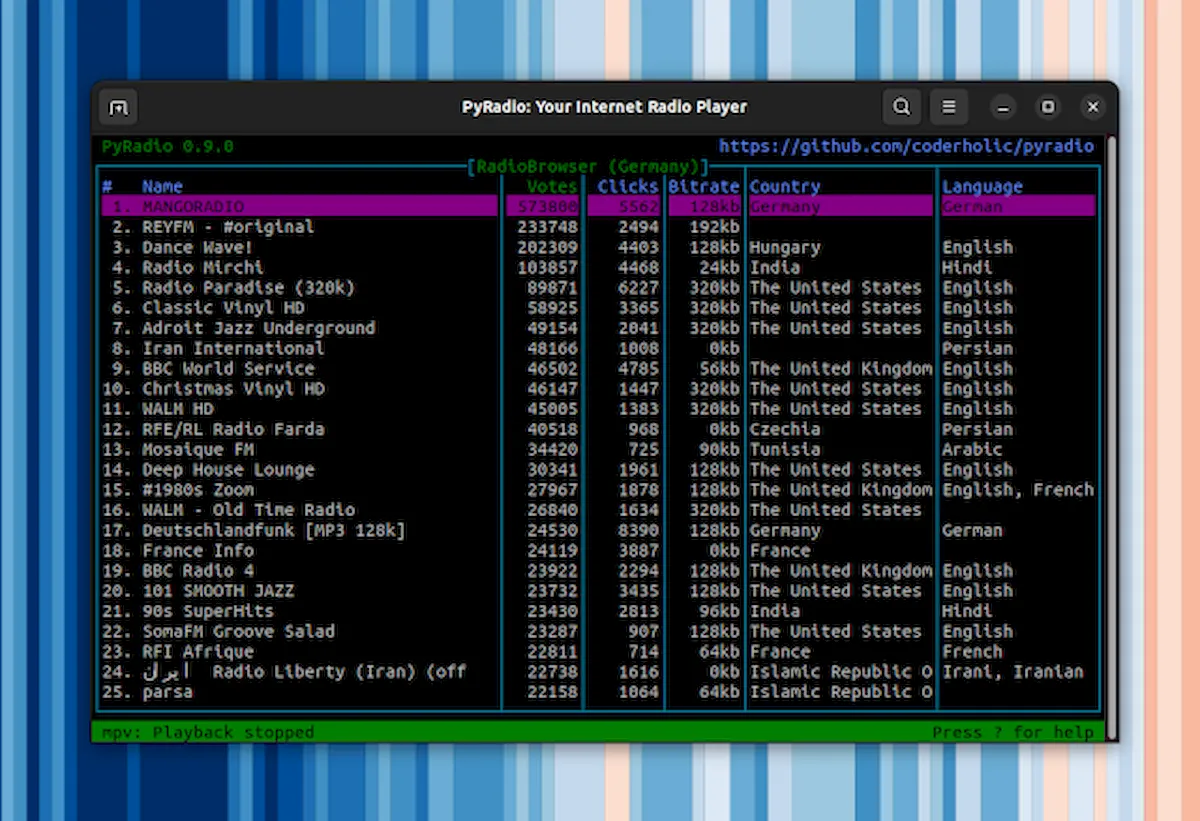
Task: Click the Name column header
Action: (x=162, y=186)
